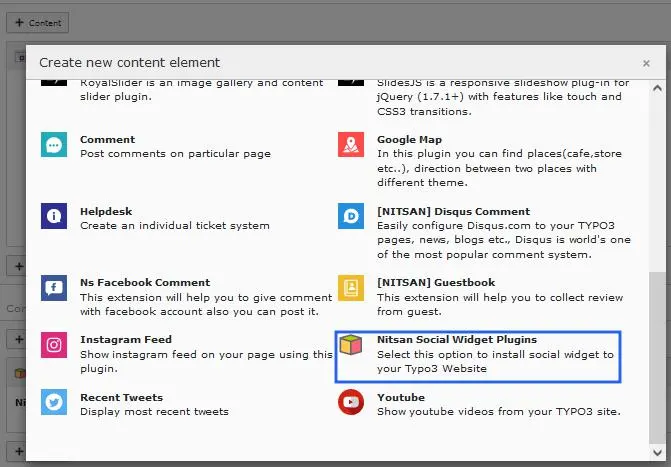The image size is (671, 467).
Task: Select Nitsan Social Widget Plugins title
Action: [x=457, y=339]
